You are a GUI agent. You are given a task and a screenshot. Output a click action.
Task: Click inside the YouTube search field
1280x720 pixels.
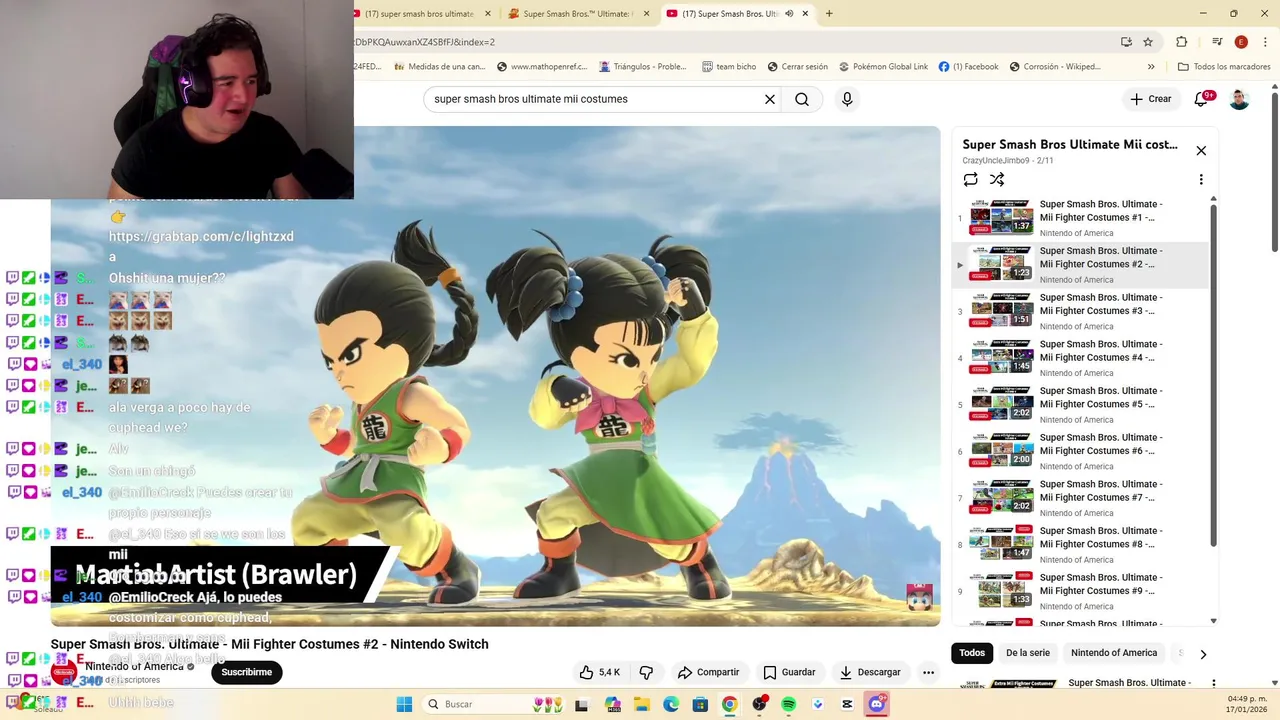594,99
